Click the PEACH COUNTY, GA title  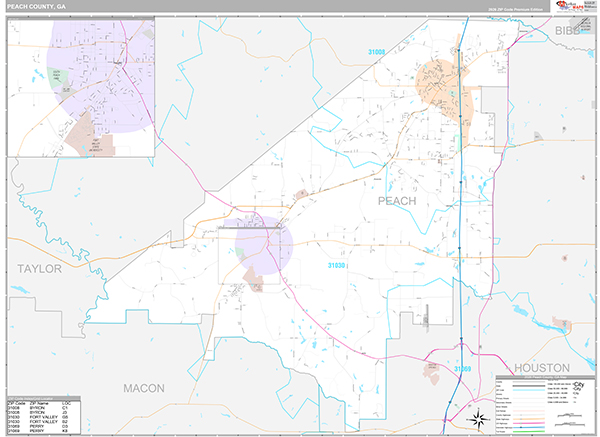pyautogui.click(x=36, y=7)
